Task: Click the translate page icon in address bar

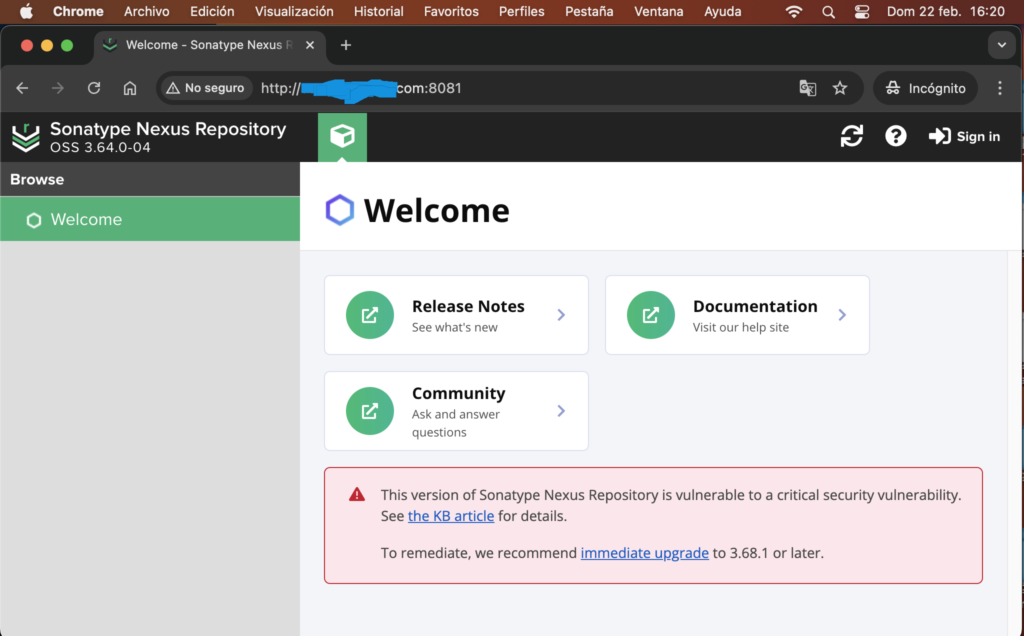Action: point(808,88)
